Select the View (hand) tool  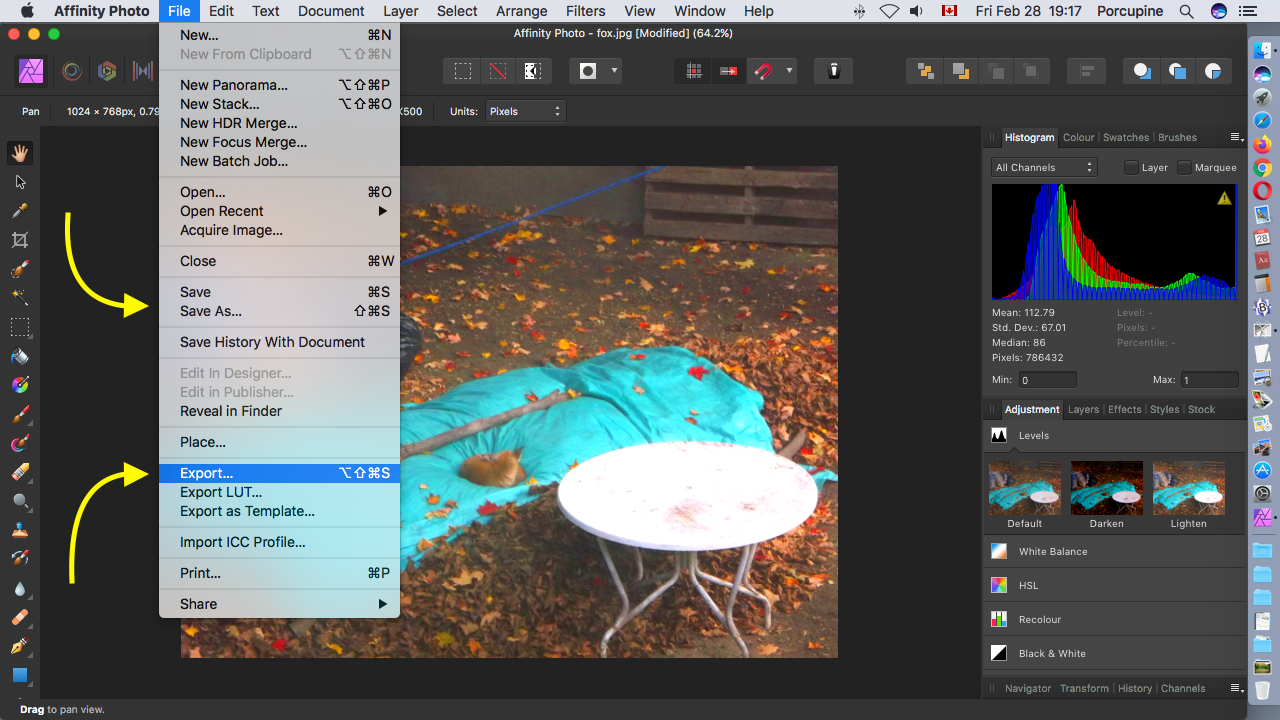pos(19,153)
